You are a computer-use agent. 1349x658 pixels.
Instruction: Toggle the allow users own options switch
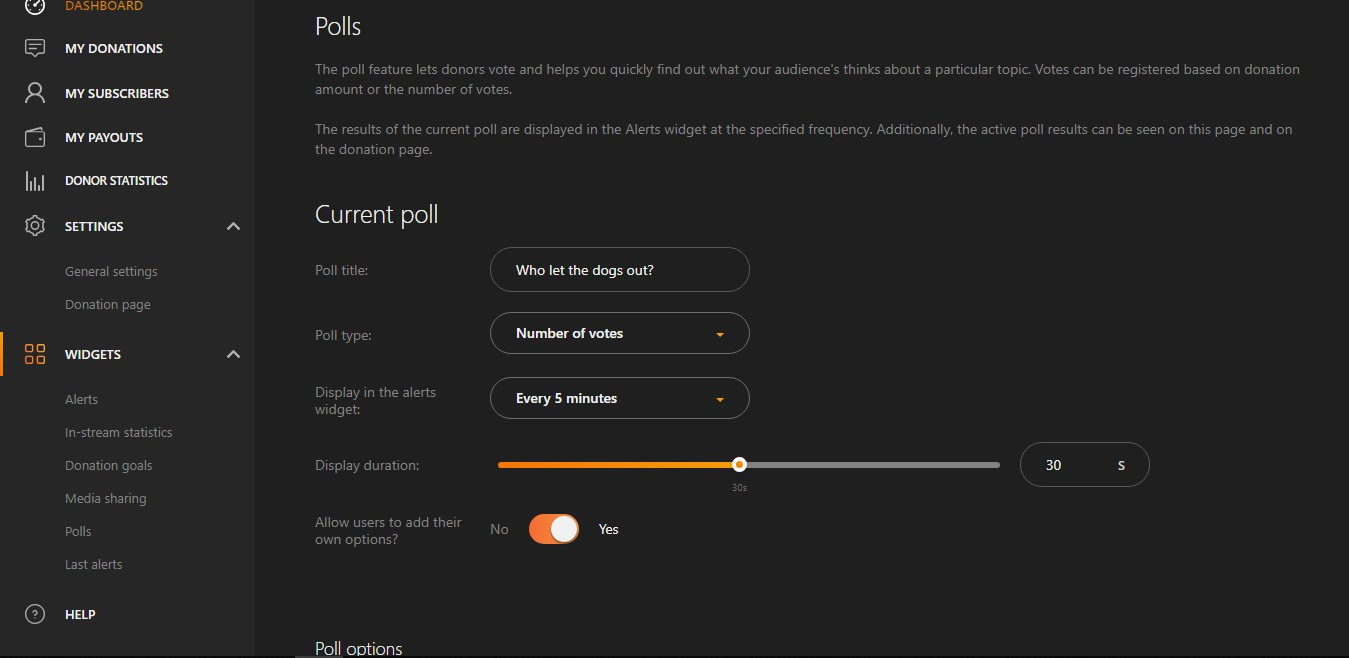[x=554, y=529]
